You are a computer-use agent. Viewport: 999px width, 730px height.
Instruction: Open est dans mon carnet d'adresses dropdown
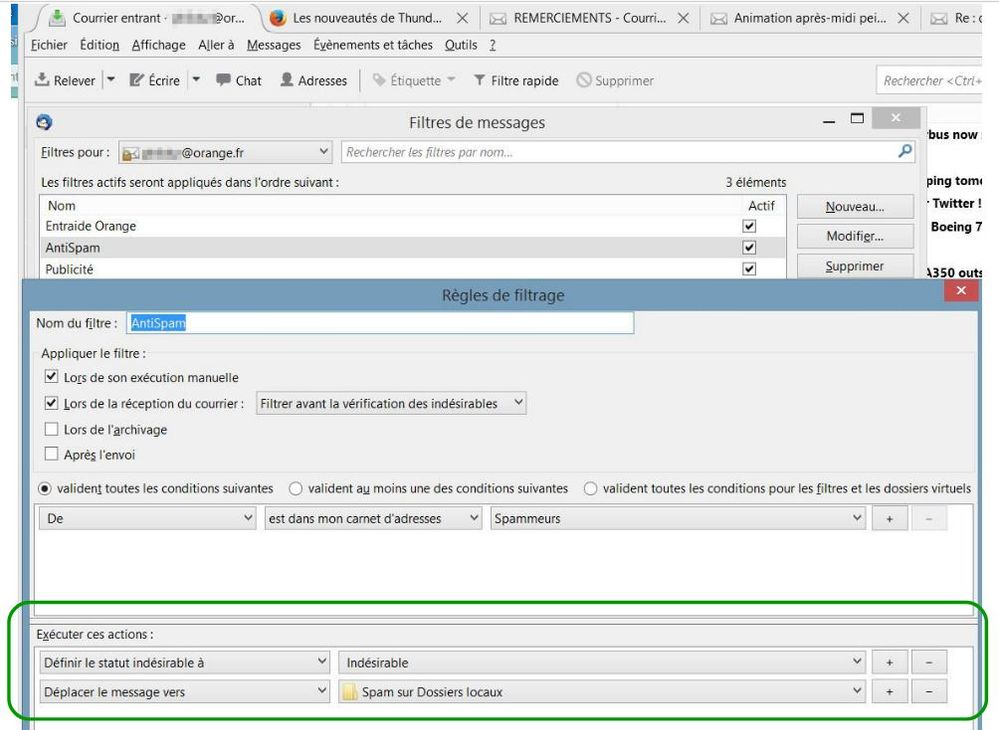click(x=374, y=519)
